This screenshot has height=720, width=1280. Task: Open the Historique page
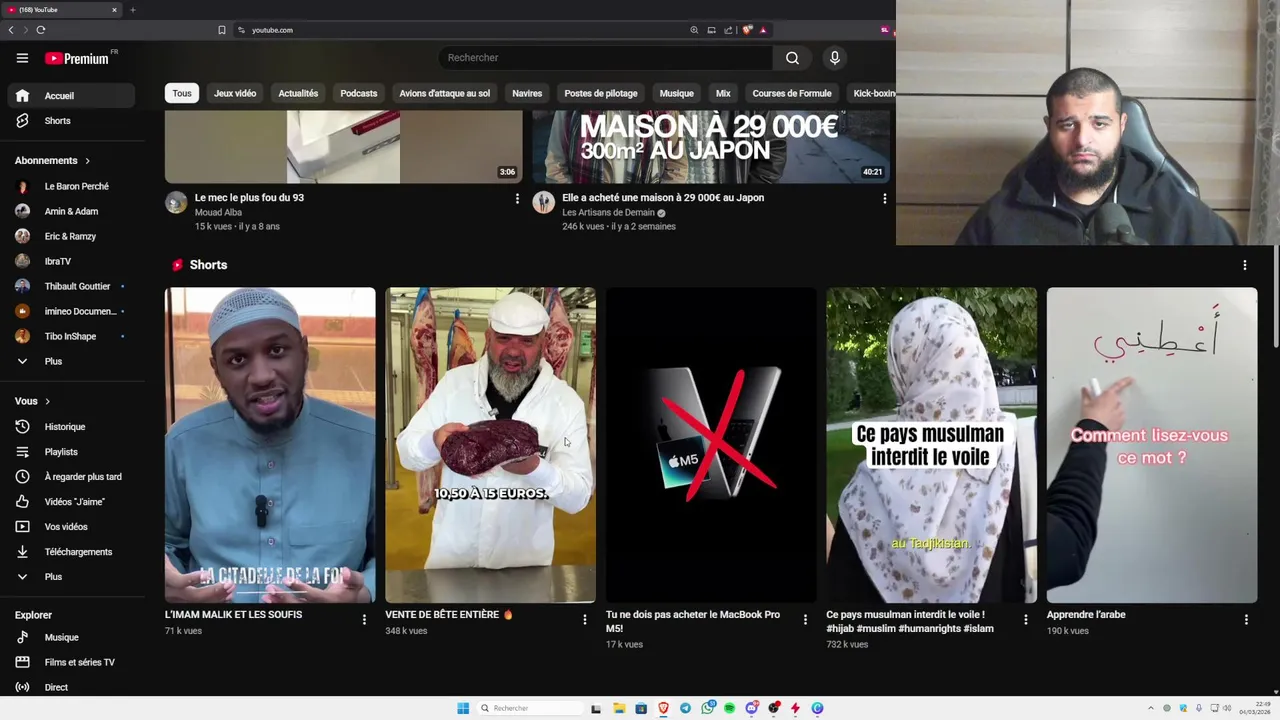point(70,427)
